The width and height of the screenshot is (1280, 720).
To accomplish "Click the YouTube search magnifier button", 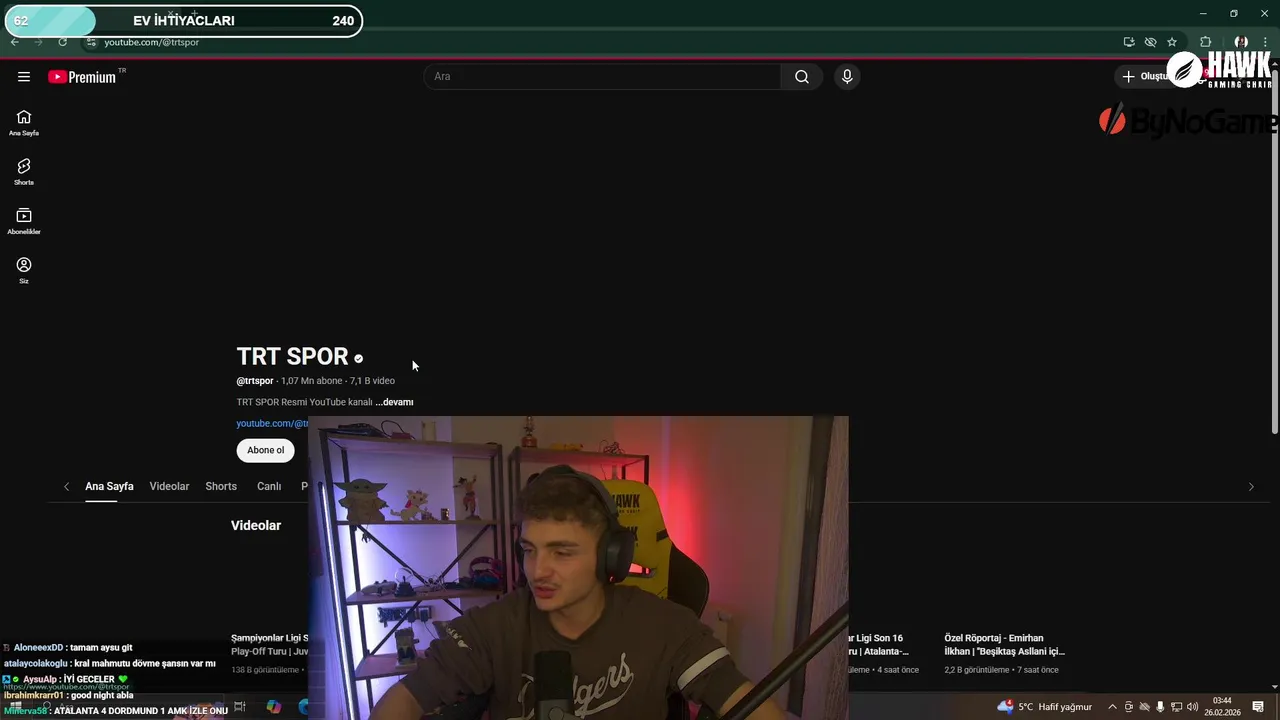I will (x=802, y=77).
